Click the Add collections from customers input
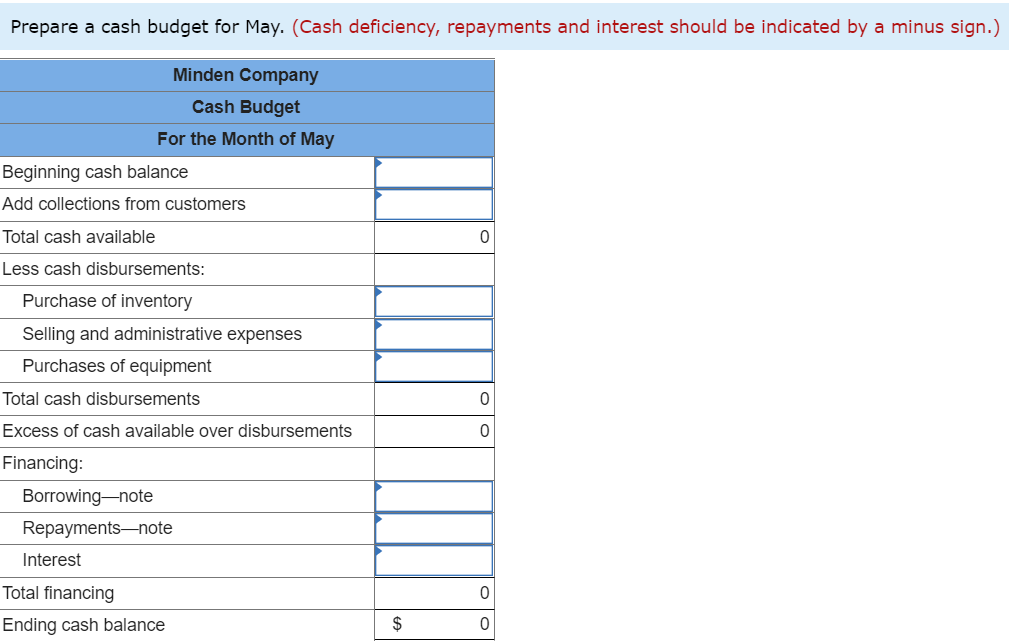 (x=434, y=205)
